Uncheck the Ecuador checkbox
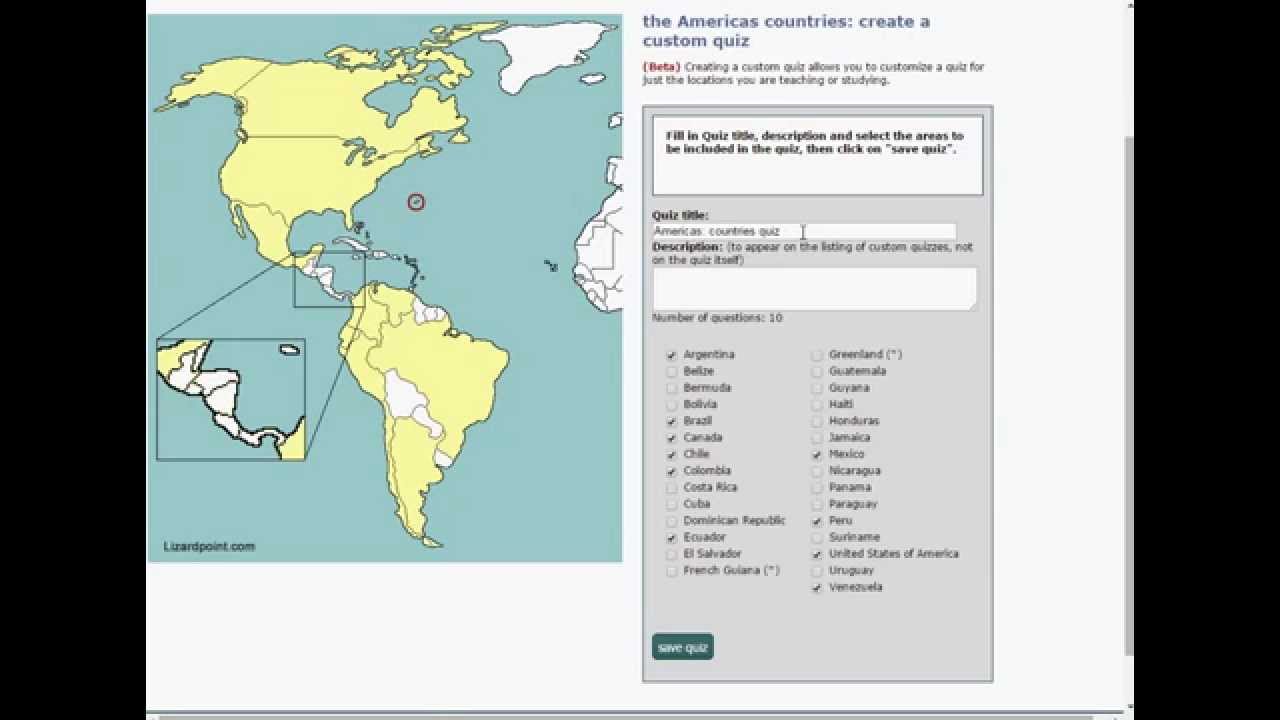Viewport: 1280px width, 720px height. [672, 538]
